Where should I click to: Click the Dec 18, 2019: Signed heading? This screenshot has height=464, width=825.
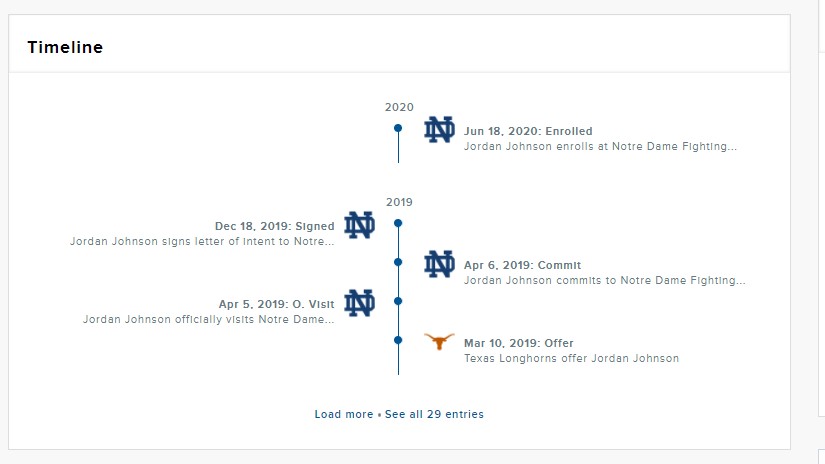(x=275, y=227)
